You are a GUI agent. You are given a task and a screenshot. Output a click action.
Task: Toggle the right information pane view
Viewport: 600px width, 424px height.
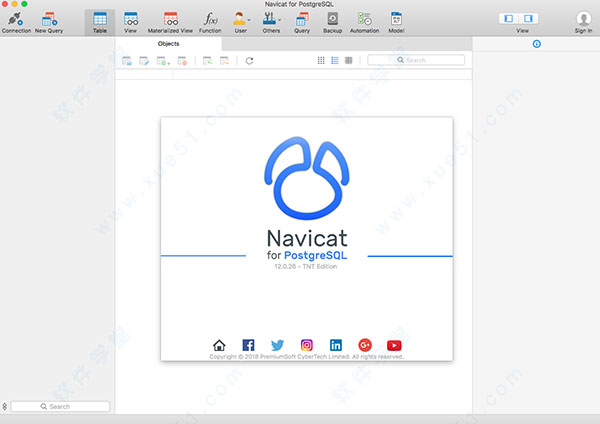tap(528, 18)
